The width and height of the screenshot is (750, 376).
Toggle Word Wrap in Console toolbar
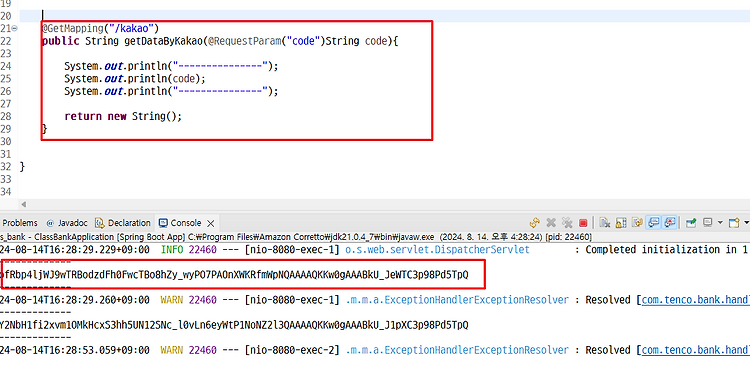tap(637, 222)
